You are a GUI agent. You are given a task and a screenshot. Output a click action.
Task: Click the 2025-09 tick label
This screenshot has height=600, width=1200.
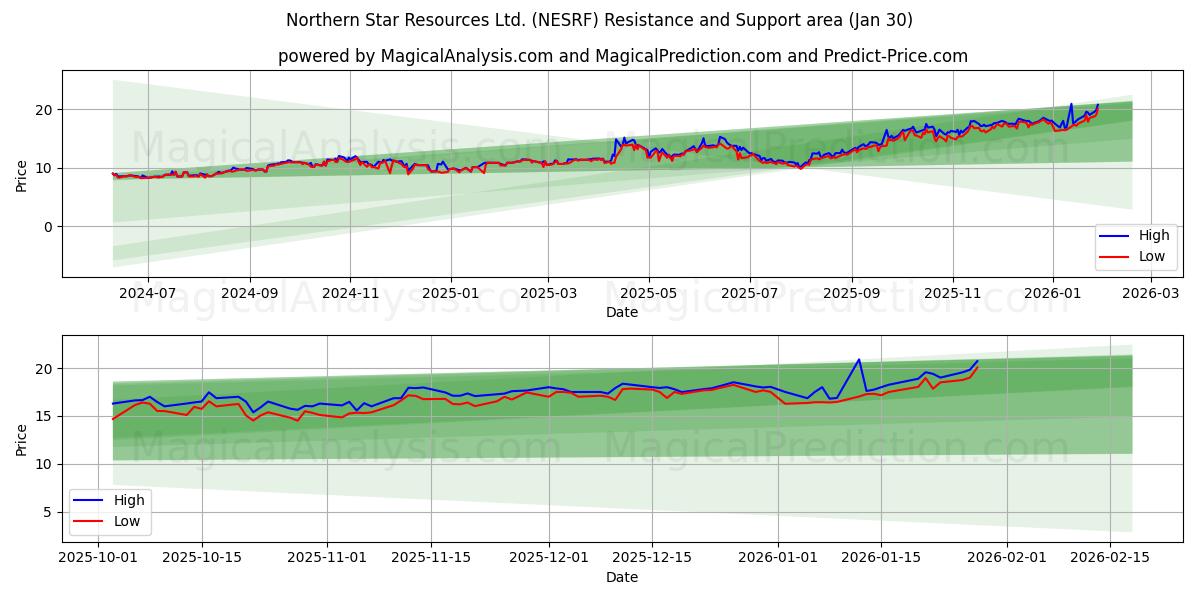852,293
